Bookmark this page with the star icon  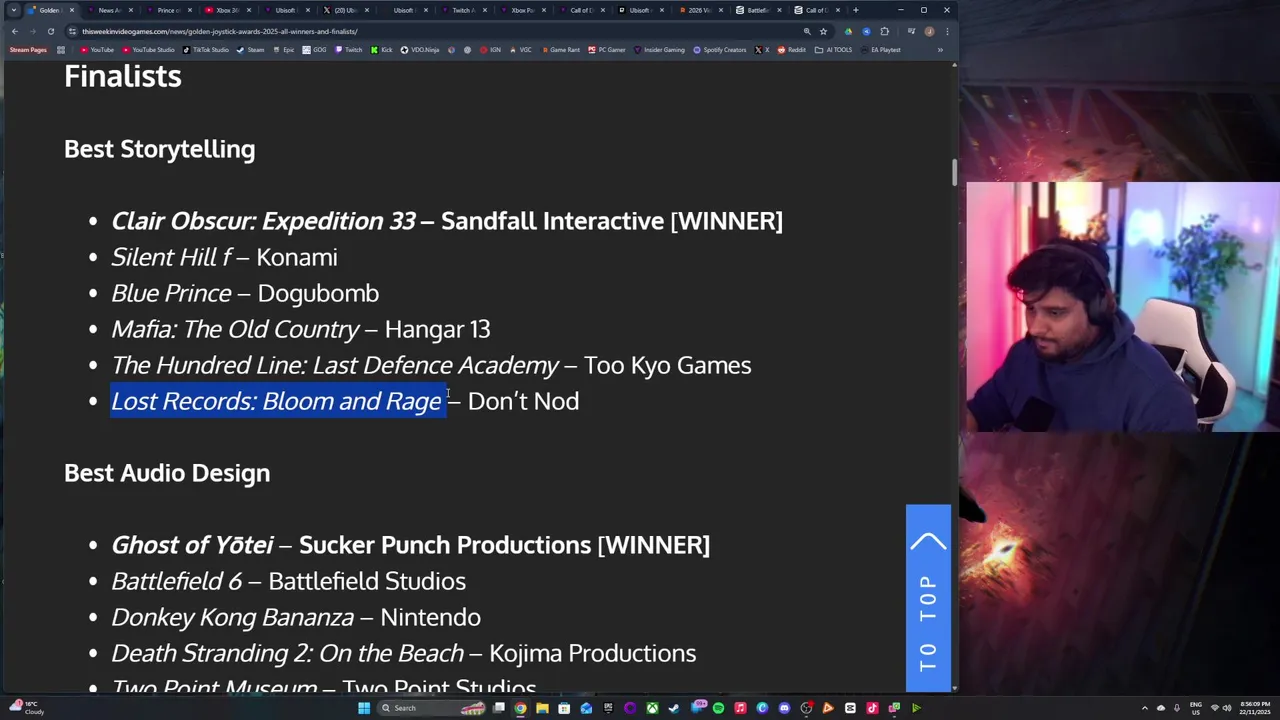823,31
